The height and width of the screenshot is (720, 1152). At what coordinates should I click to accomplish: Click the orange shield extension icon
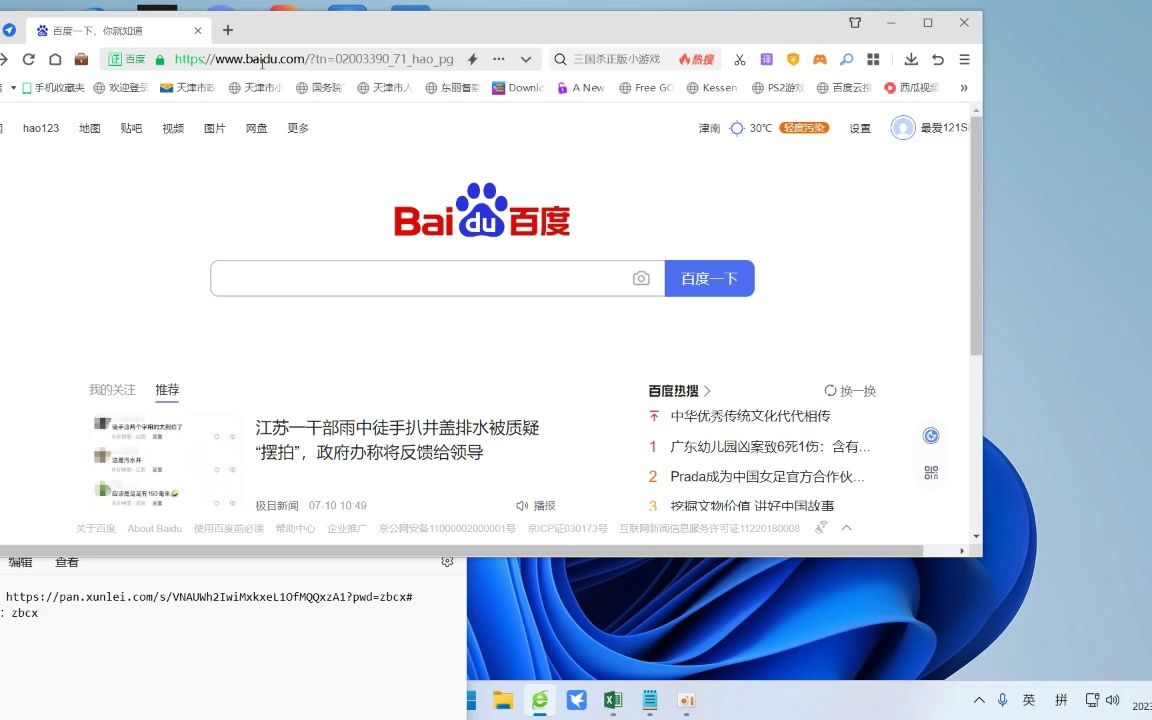793,60
